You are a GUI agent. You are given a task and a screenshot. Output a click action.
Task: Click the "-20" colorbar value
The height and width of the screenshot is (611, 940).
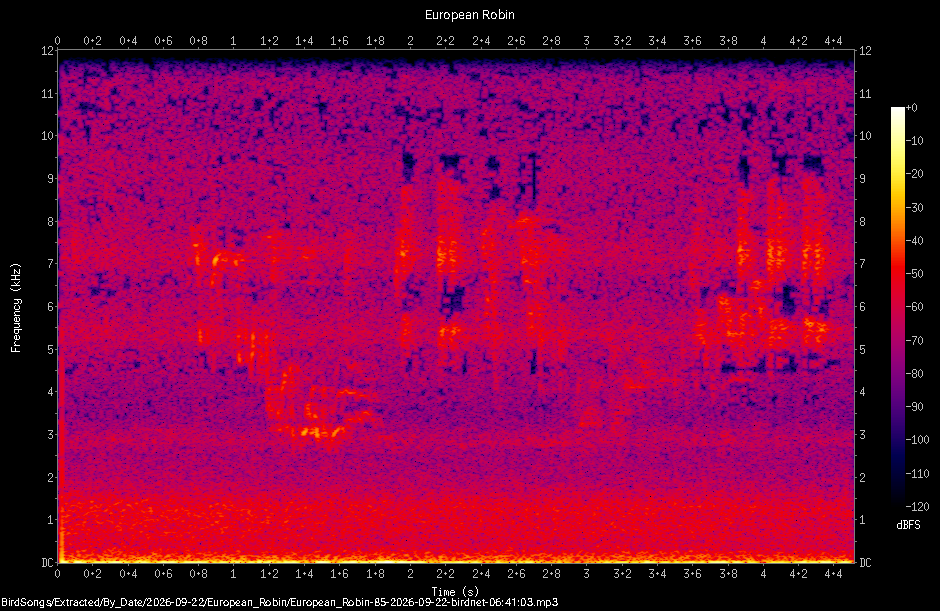tap(914, 174)
